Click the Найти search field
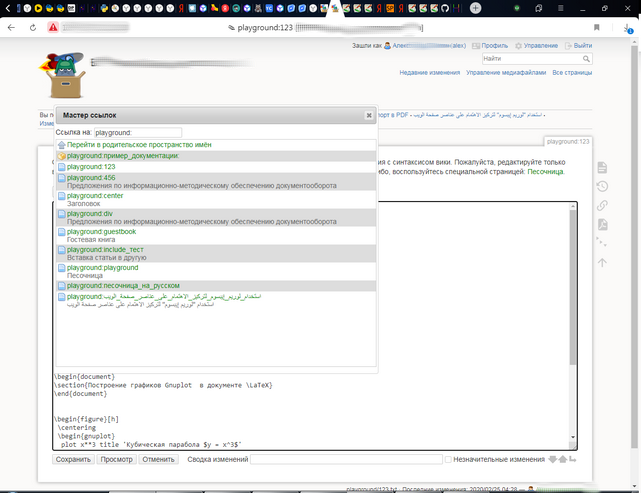This screenshot has width=641, height=493. coord(532,59)
